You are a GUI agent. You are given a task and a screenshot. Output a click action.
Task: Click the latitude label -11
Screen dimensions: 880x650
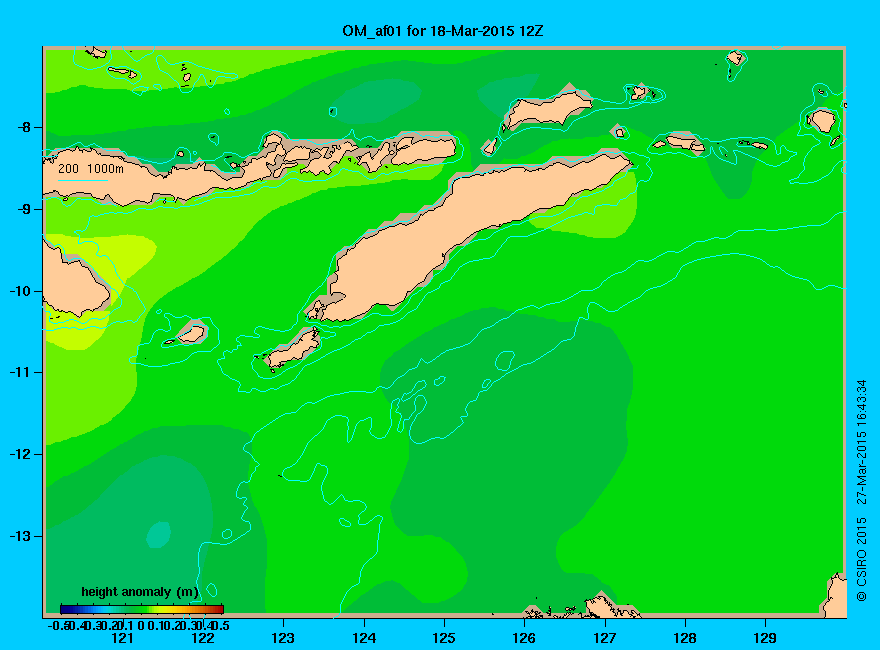coord(20,372)
